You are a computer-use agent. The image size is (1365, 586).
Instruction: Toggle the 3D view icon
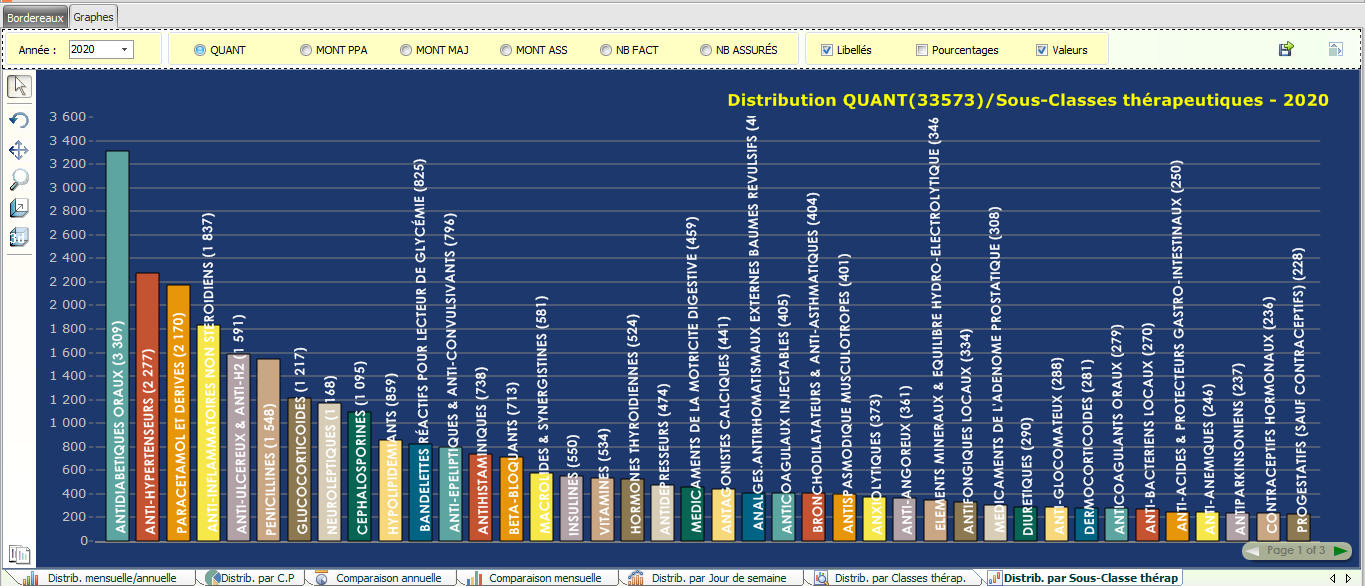[19, 237]
